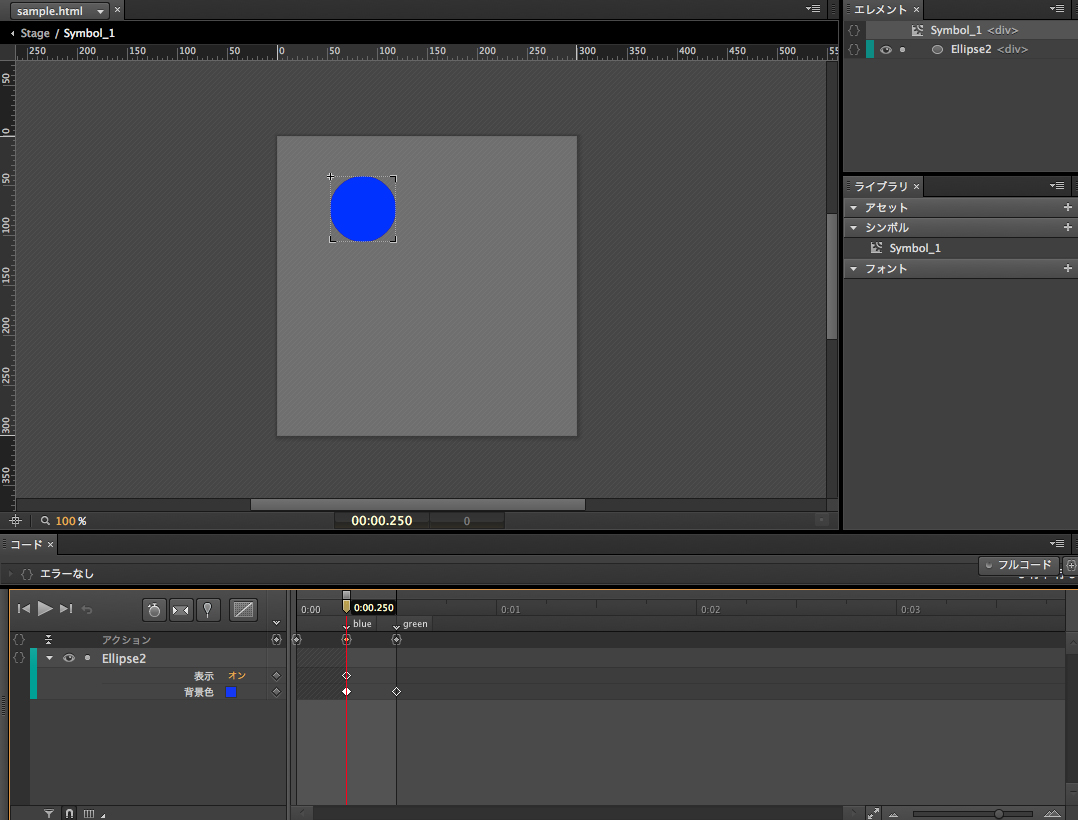1078x820 pixels.
Task: Click the stage time field 00:00.250
Action: (x=382, y=521)
